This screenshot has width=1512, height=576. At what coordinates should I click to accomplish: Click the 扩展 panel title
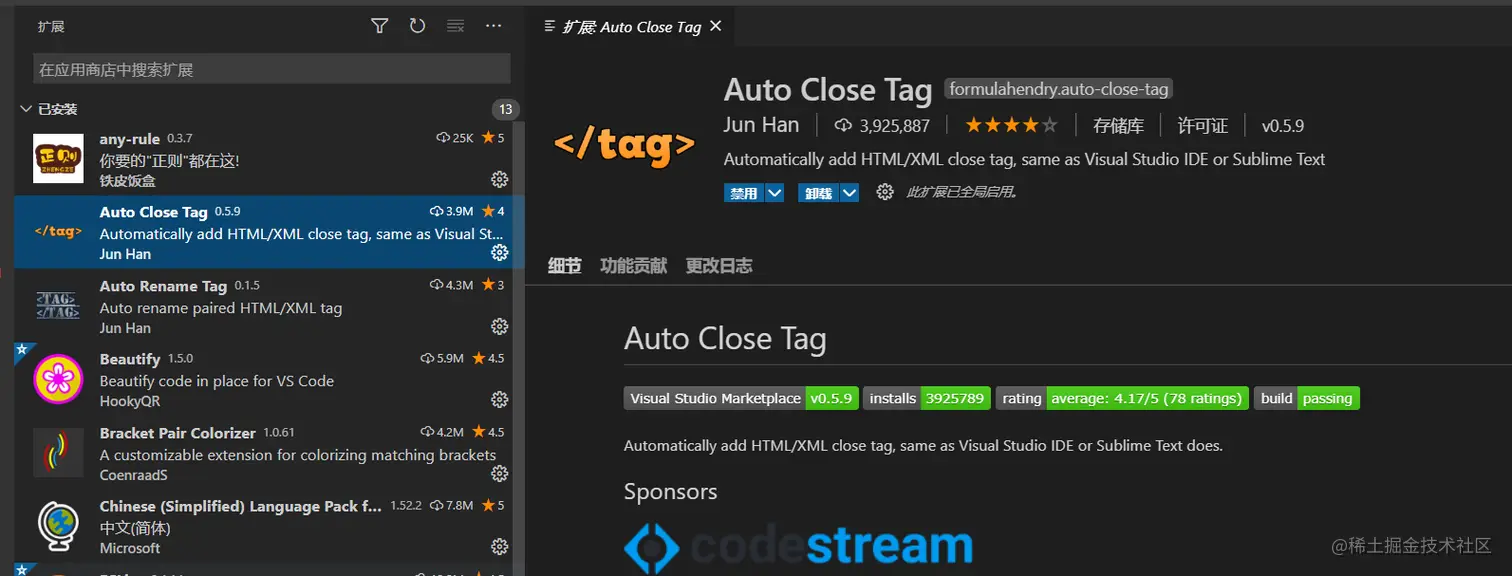(51, 27)
